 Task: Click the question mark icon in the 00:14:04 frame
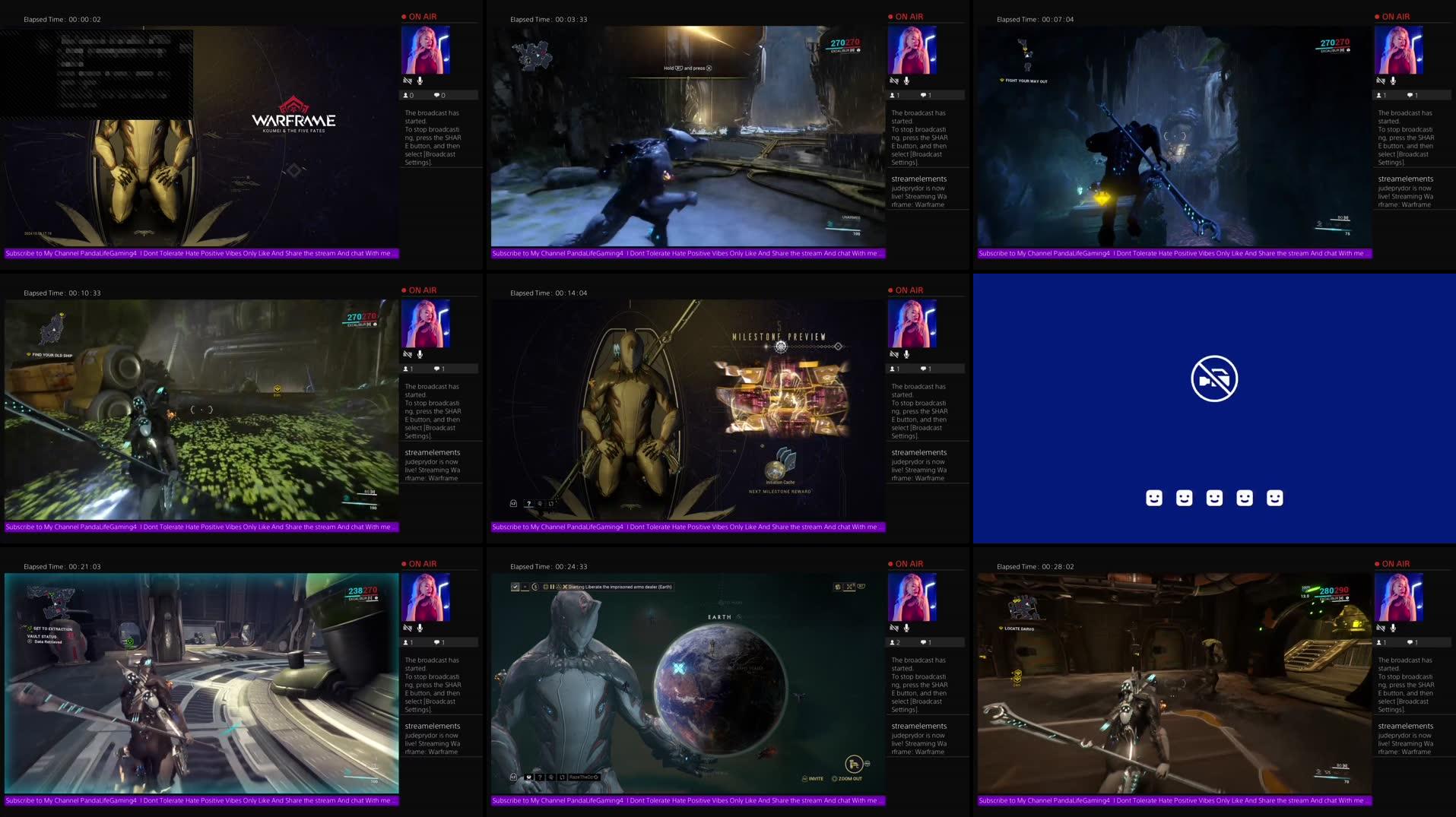point(528,504)
